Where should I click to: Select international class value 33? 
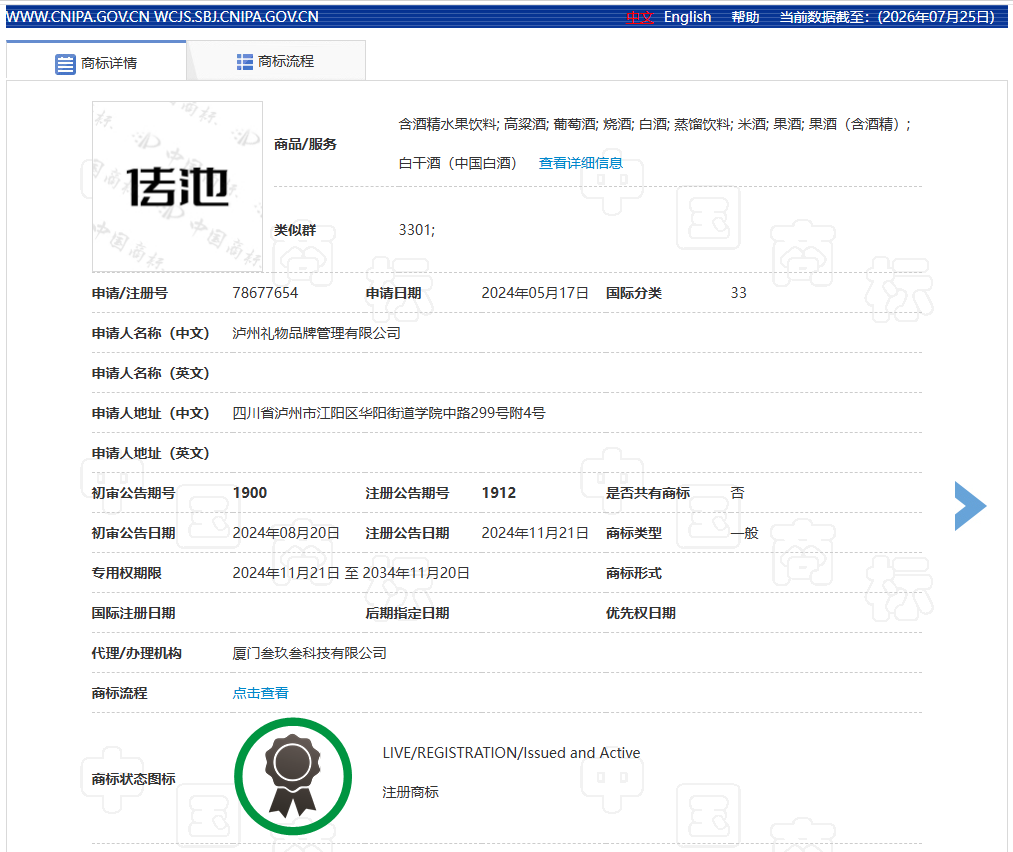point(738,293)
